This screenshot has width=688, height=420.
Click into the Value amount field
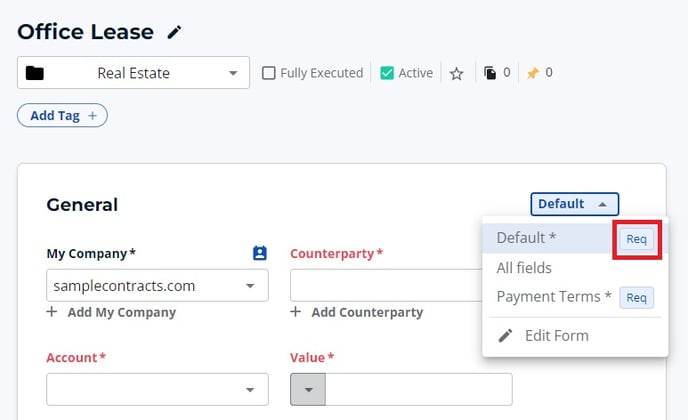[418, 389]
